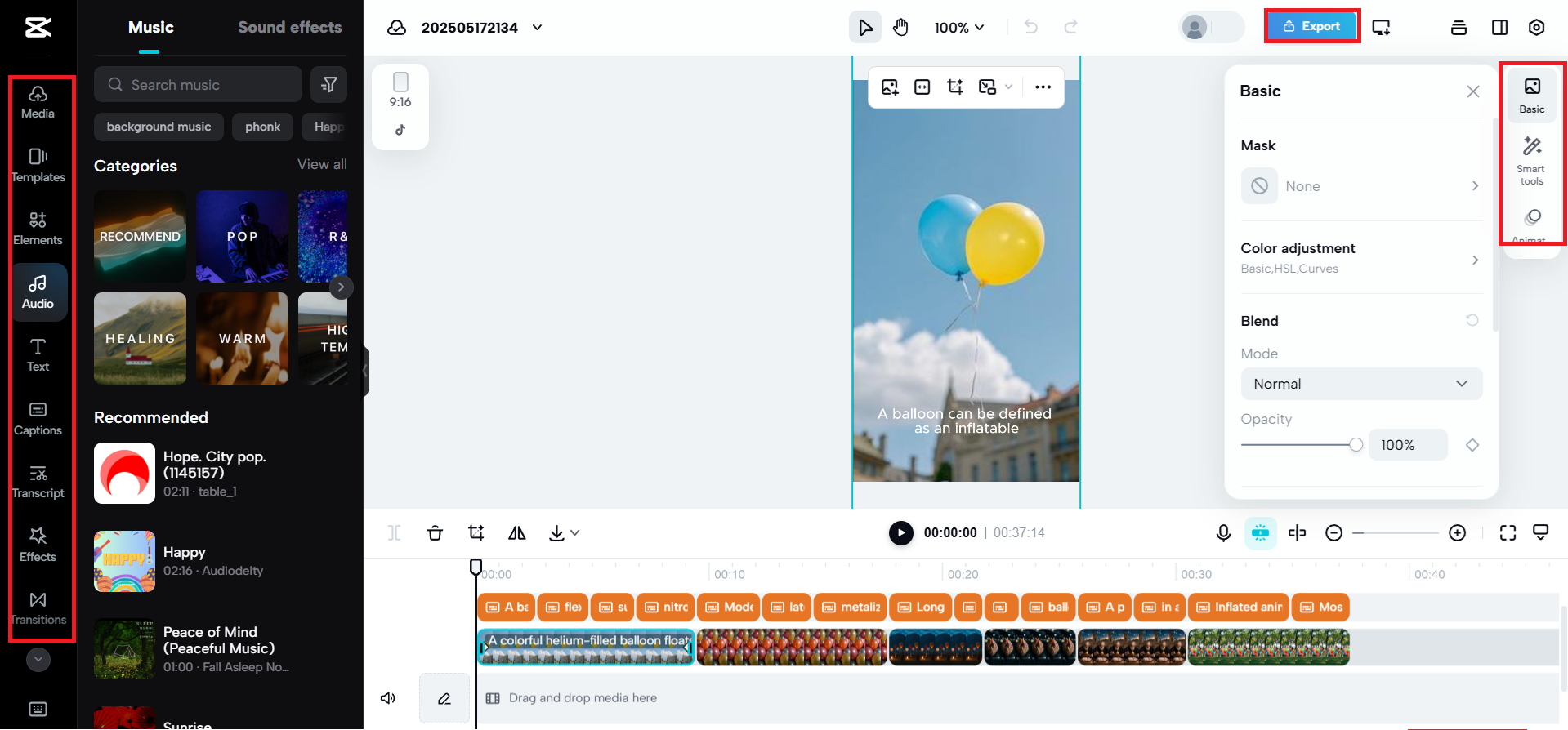Open the Effects panel
The image size is (1568, 730).
click(38, 545)
